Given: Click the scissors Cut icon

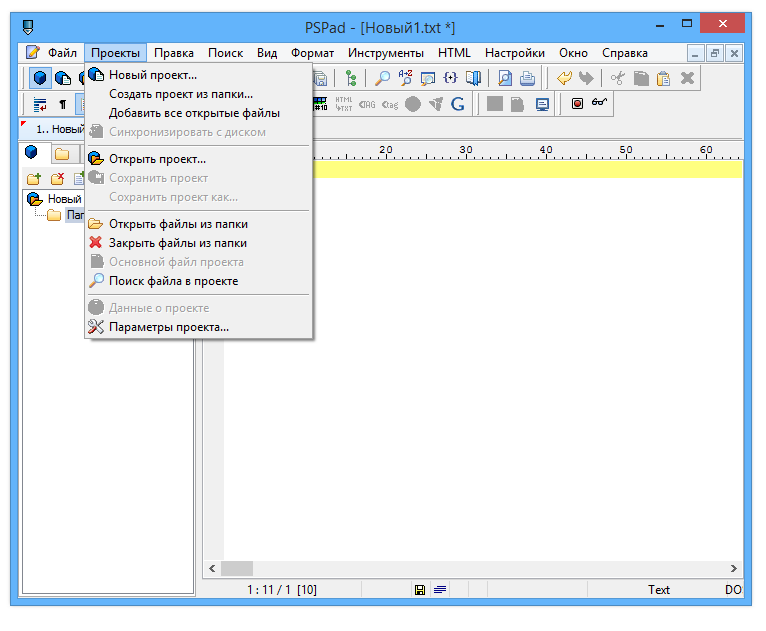Looking at the screenshot, I should pyautogui.click(x=617, y=78).
